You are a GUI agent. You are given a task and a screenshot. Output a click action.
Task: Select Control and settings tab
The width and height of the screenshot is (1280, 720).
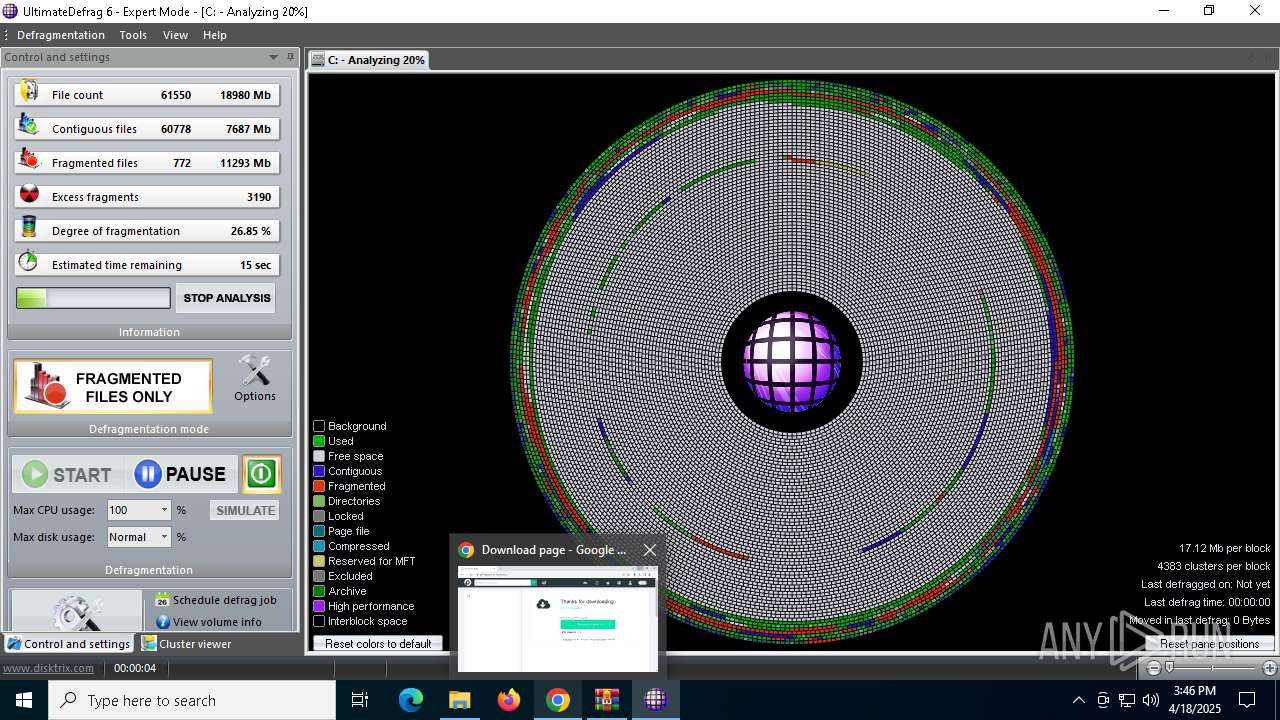(68, 644)
